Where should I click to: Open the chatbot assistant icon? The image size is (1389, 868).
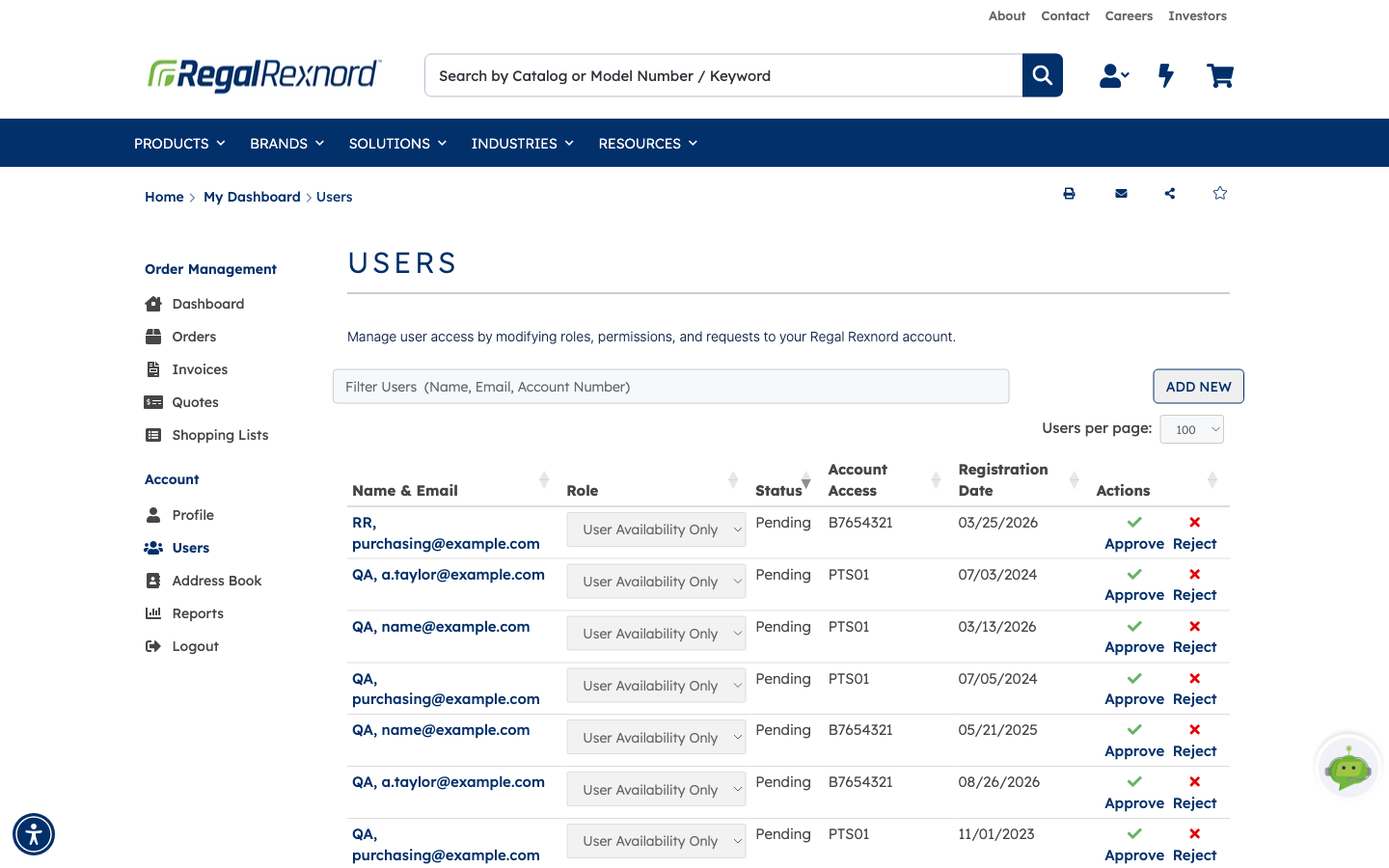(1348, 769)
